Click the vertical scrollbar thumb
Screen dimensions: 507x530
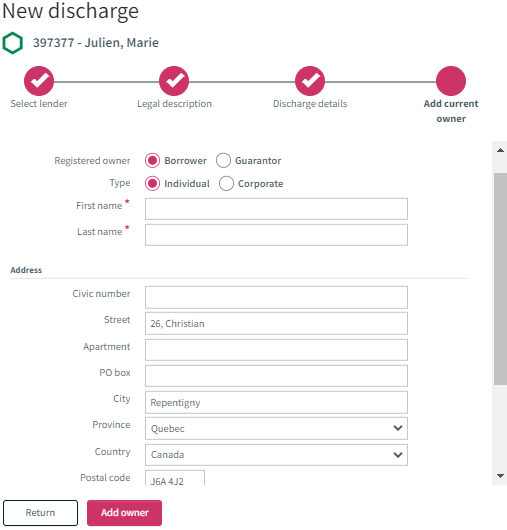click(x=500, y=279)
